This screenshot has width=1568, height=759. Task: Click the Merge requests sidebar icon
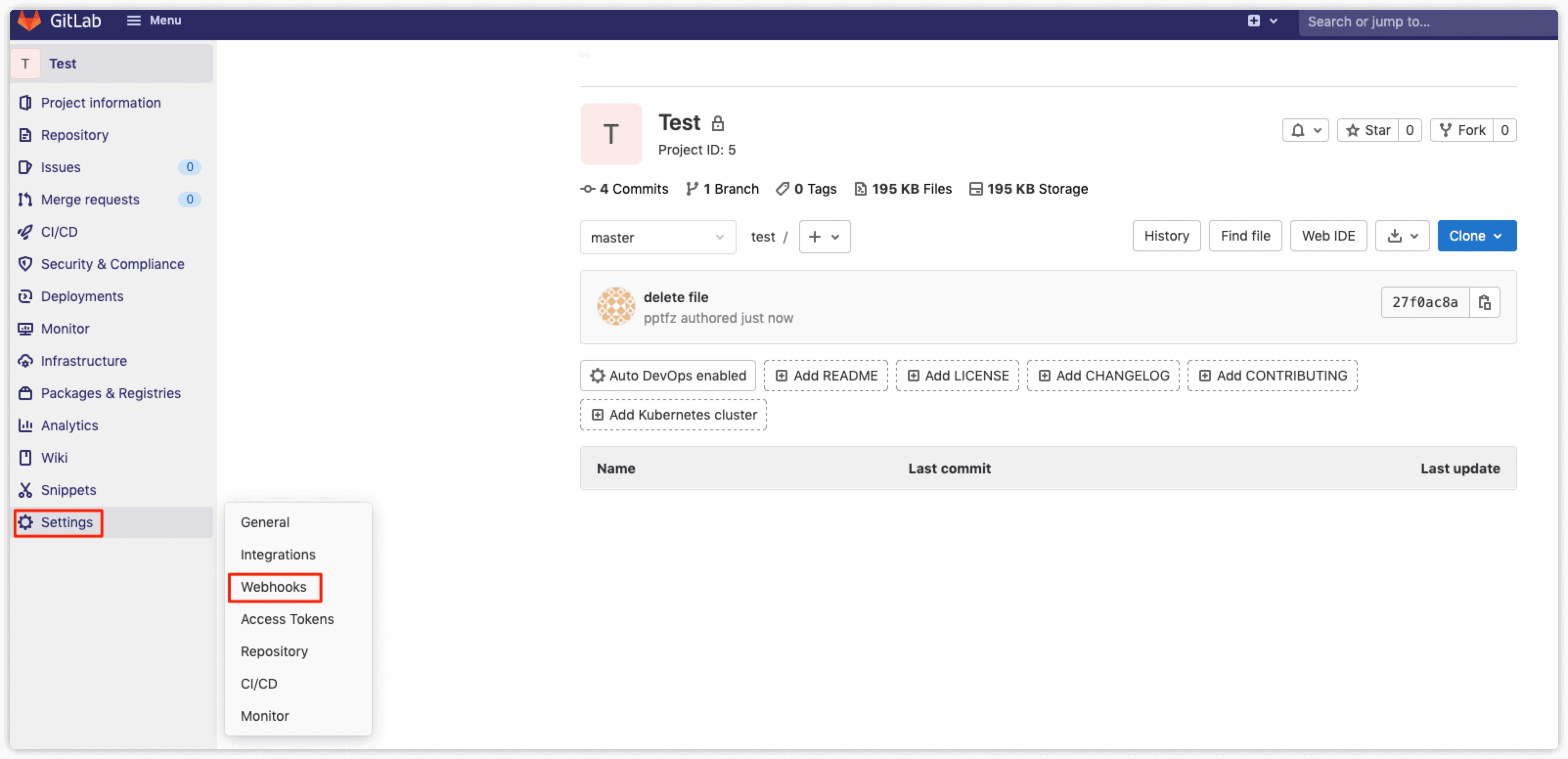(25, 199)
